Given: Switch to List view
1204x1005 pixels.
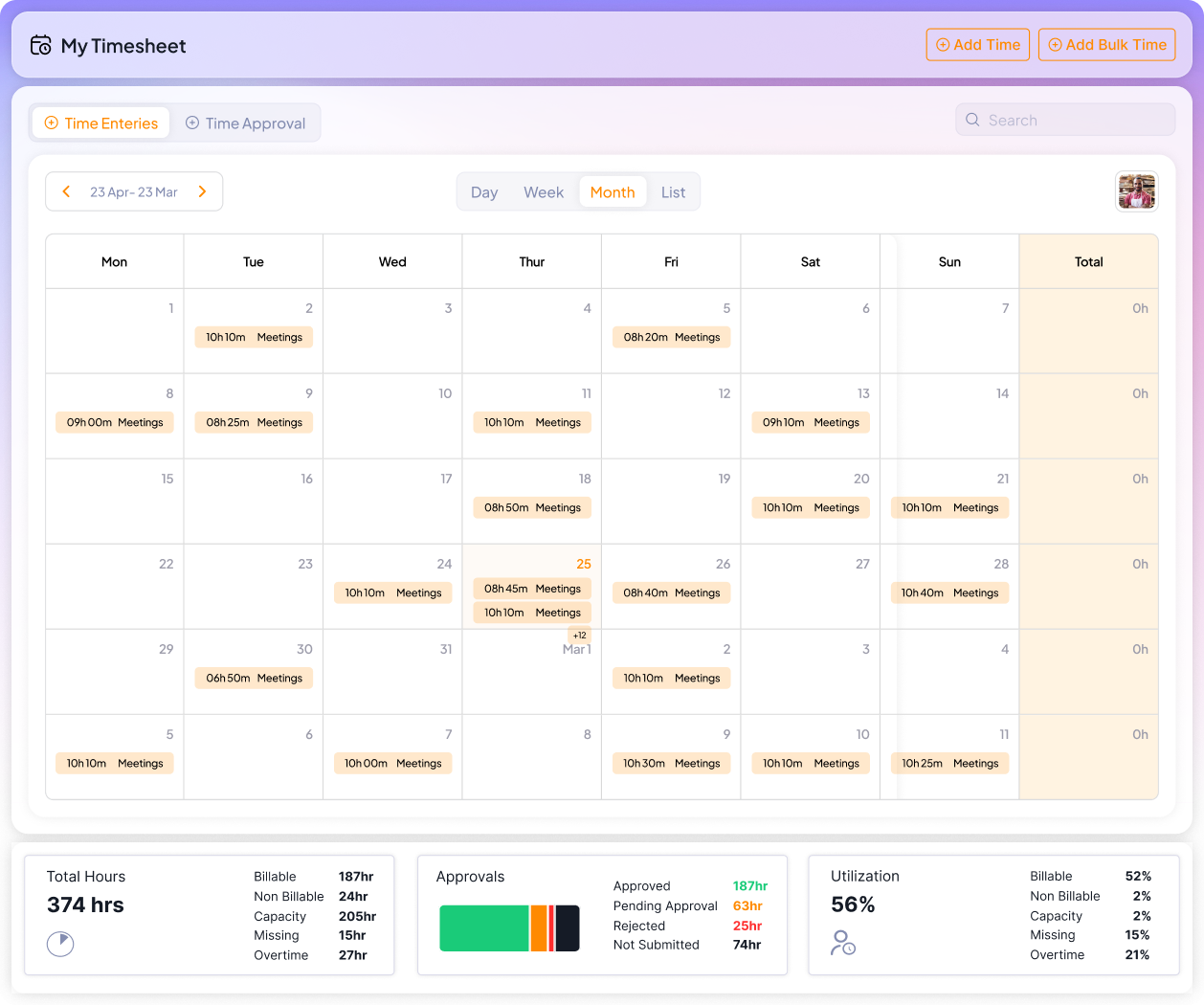Looking at the screenshot, I should click(x=673, y=192).
